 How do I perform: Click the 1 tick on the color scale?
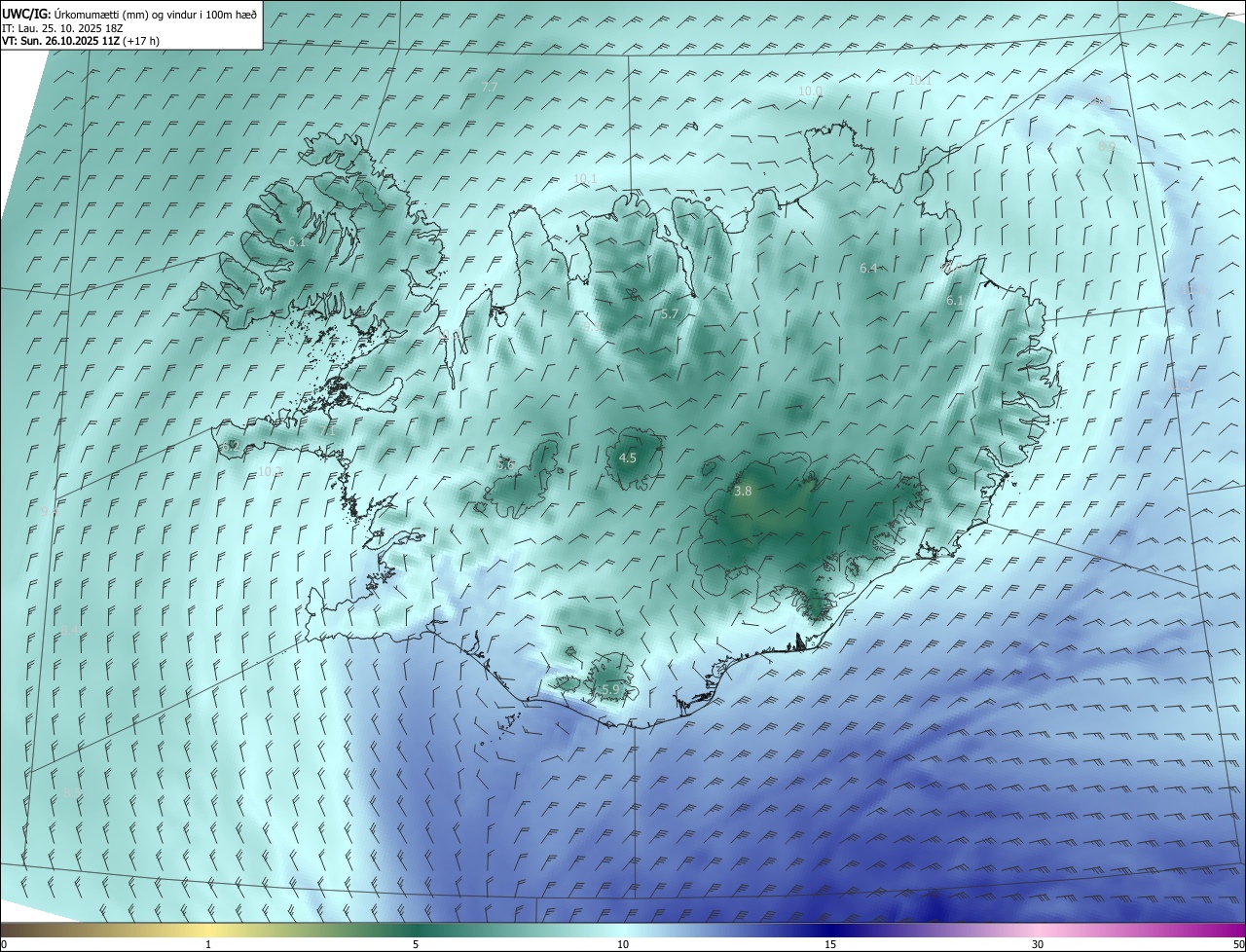click(x=208, y=944)
